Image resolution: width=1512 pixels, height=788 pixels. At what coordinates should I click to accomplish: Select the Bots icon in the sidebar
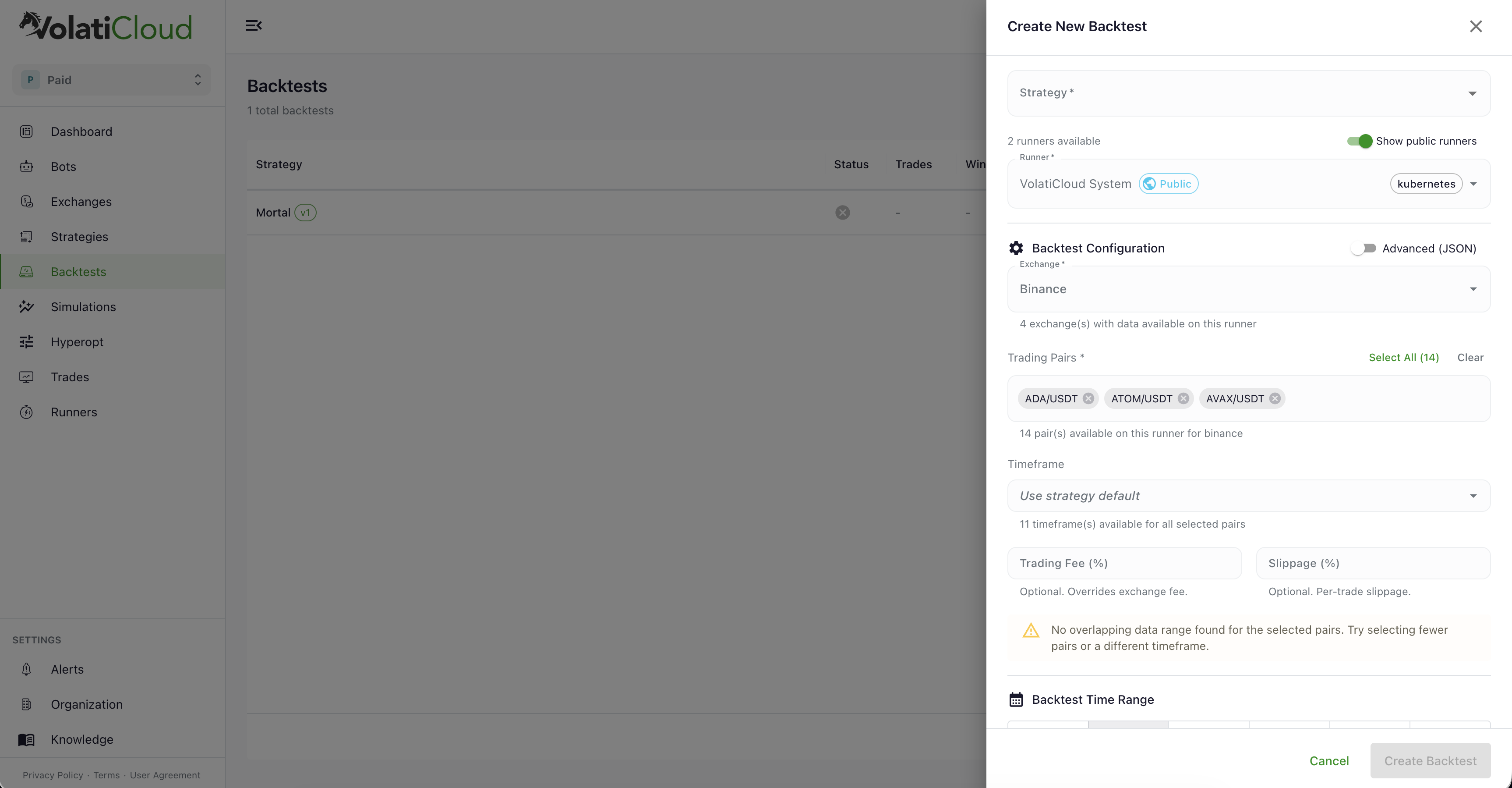tap(26, 166)
